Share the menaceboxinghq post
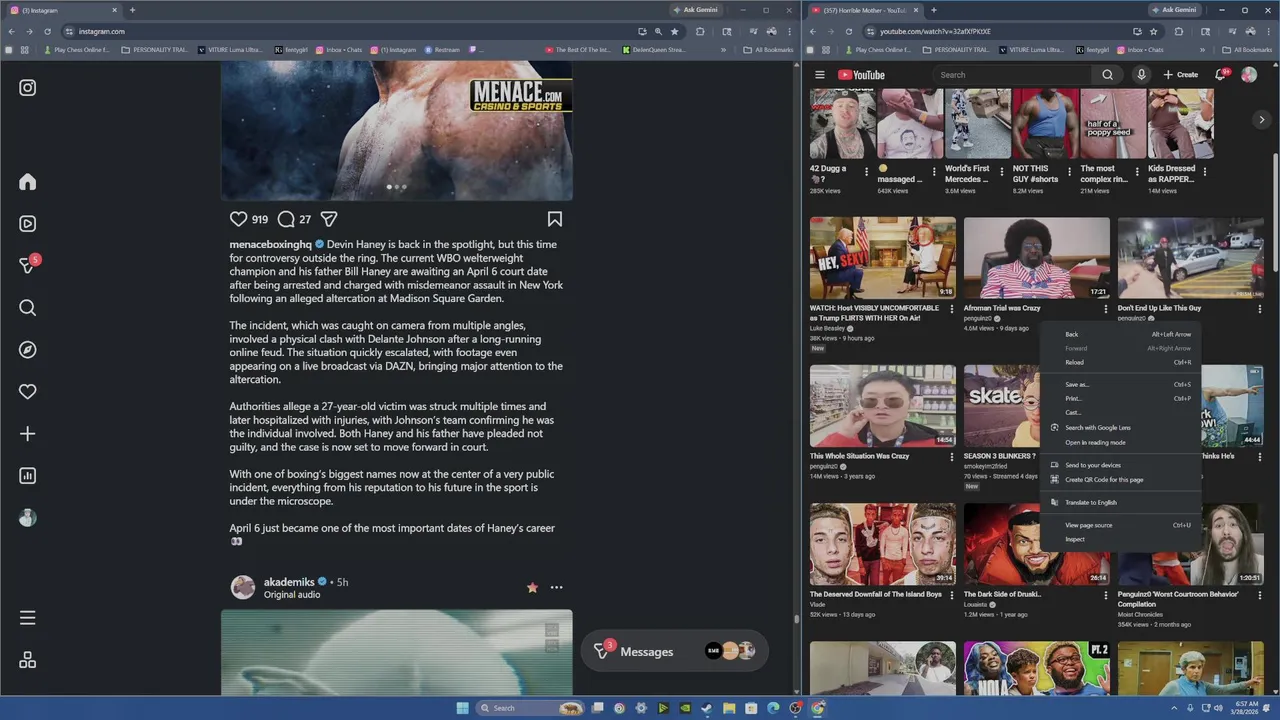 329,219
